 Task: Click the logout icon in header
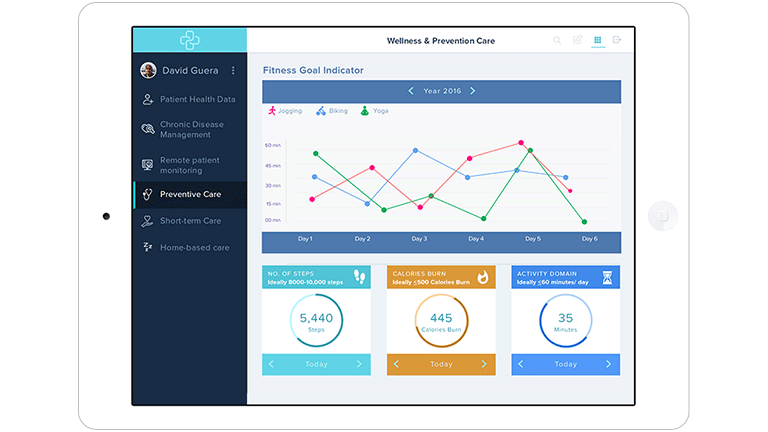tap(617, 41)
